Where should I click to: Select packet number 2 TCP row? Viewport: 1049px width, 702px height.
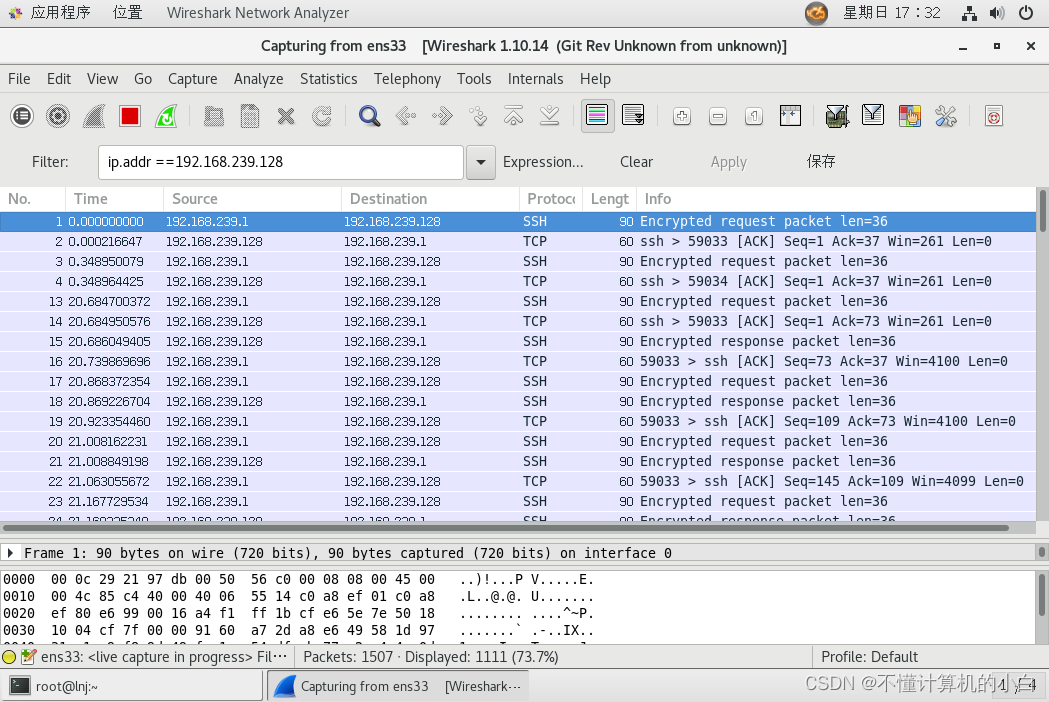[x=518, y=242]
